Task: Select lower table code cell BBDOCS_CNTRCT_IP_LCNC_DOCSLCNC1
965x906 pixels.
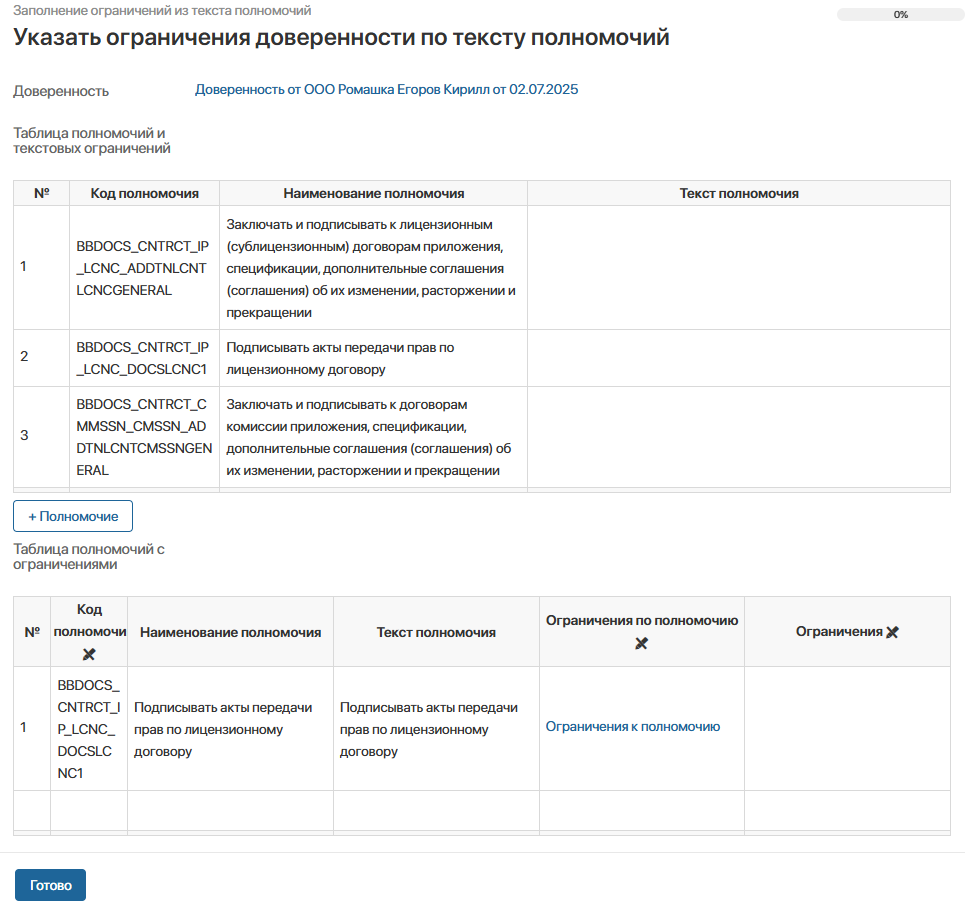Action: 89,728
